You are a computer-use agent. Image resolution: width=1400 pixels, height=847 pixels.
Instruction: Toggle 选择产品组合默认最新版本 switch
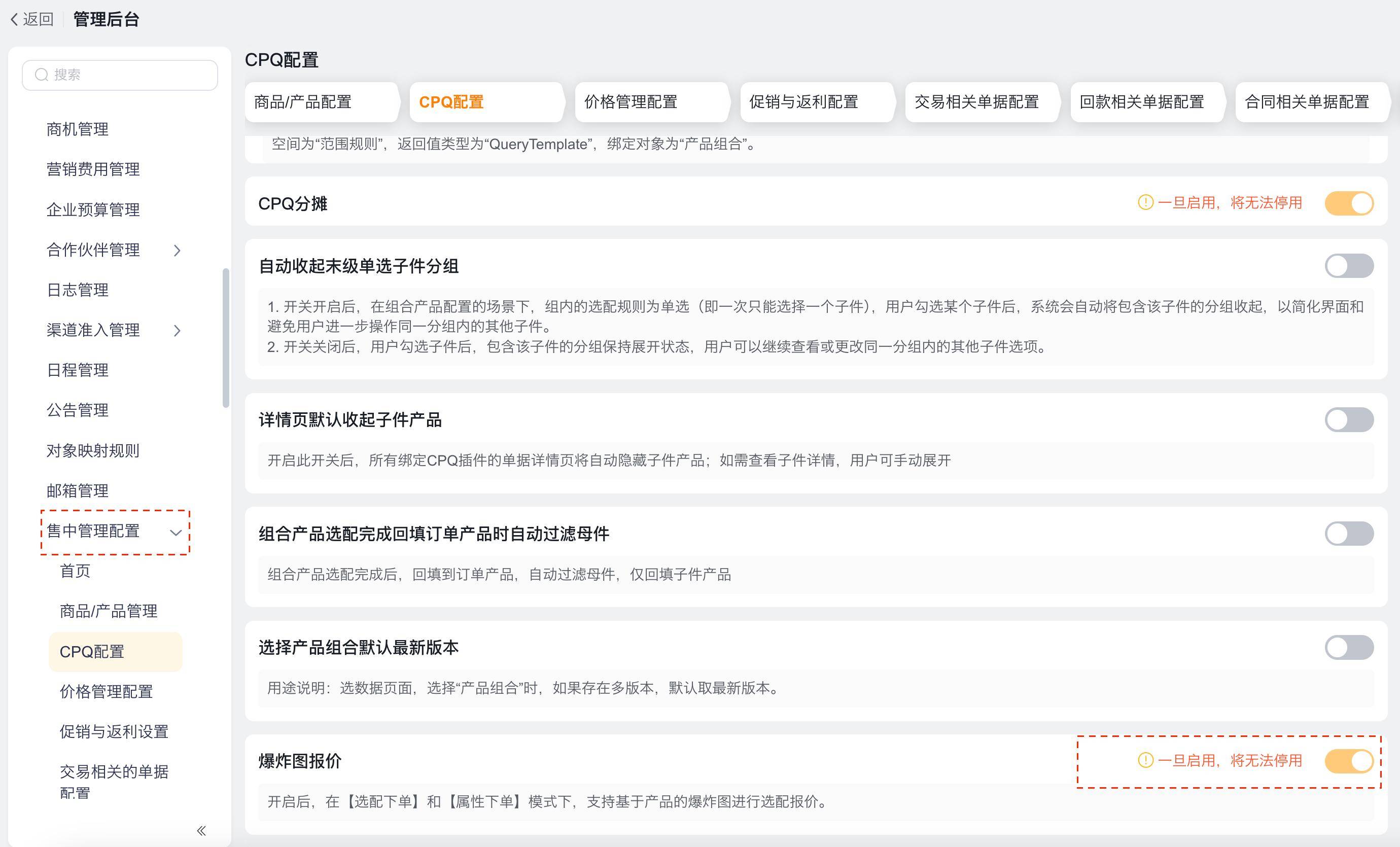coord(1349,647)
